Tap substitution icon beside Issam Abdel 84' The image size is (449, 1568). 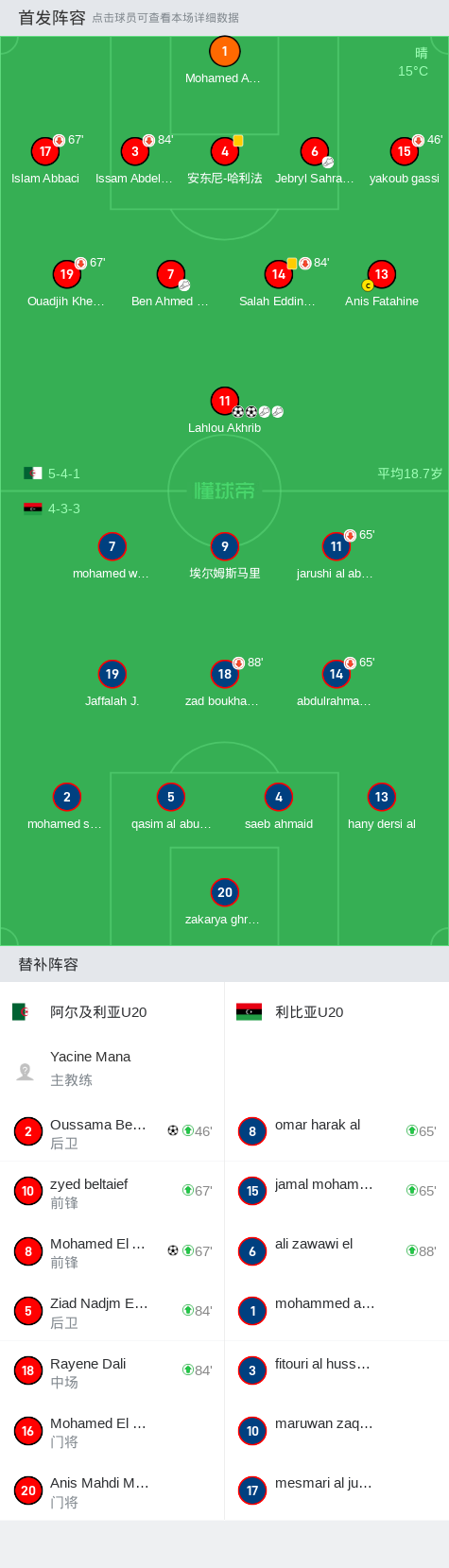pyautogui.click(x=148, y=140)
